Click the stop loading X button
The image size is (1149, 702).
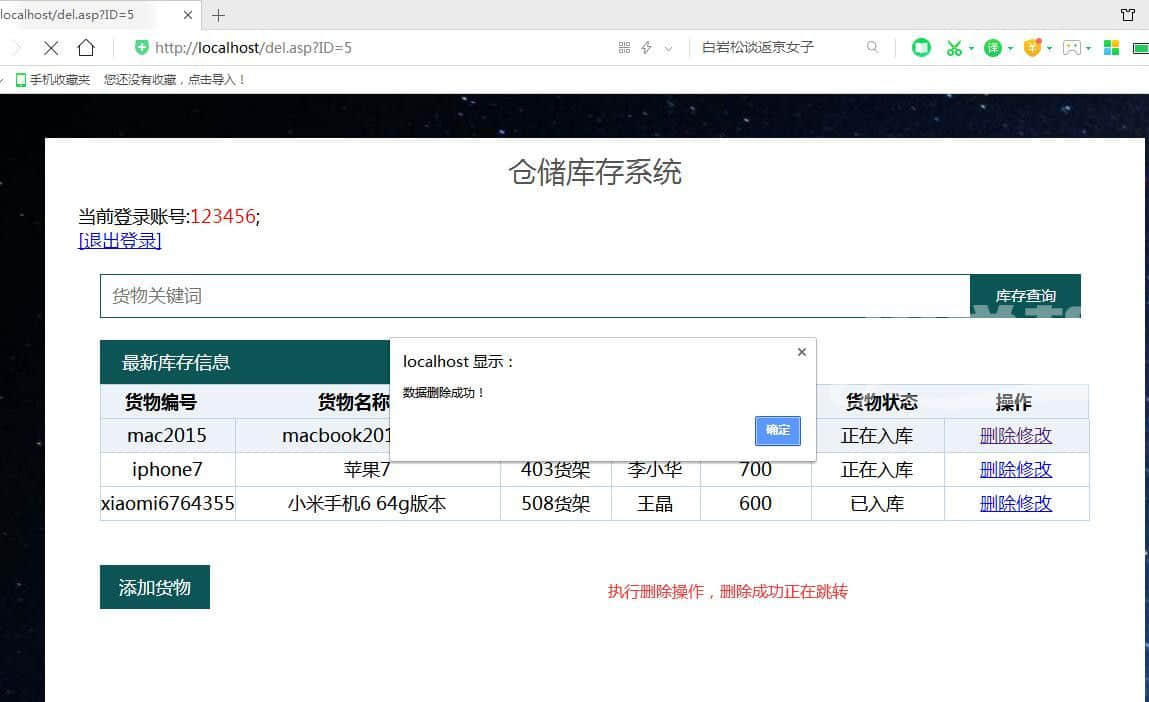(51, 48)
